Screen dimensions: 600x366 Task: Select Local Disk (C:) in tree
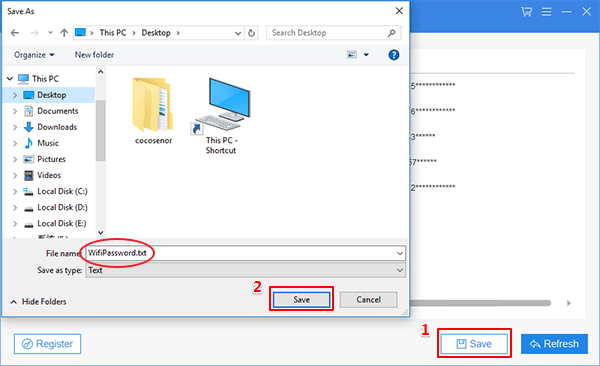pos(62,191)
